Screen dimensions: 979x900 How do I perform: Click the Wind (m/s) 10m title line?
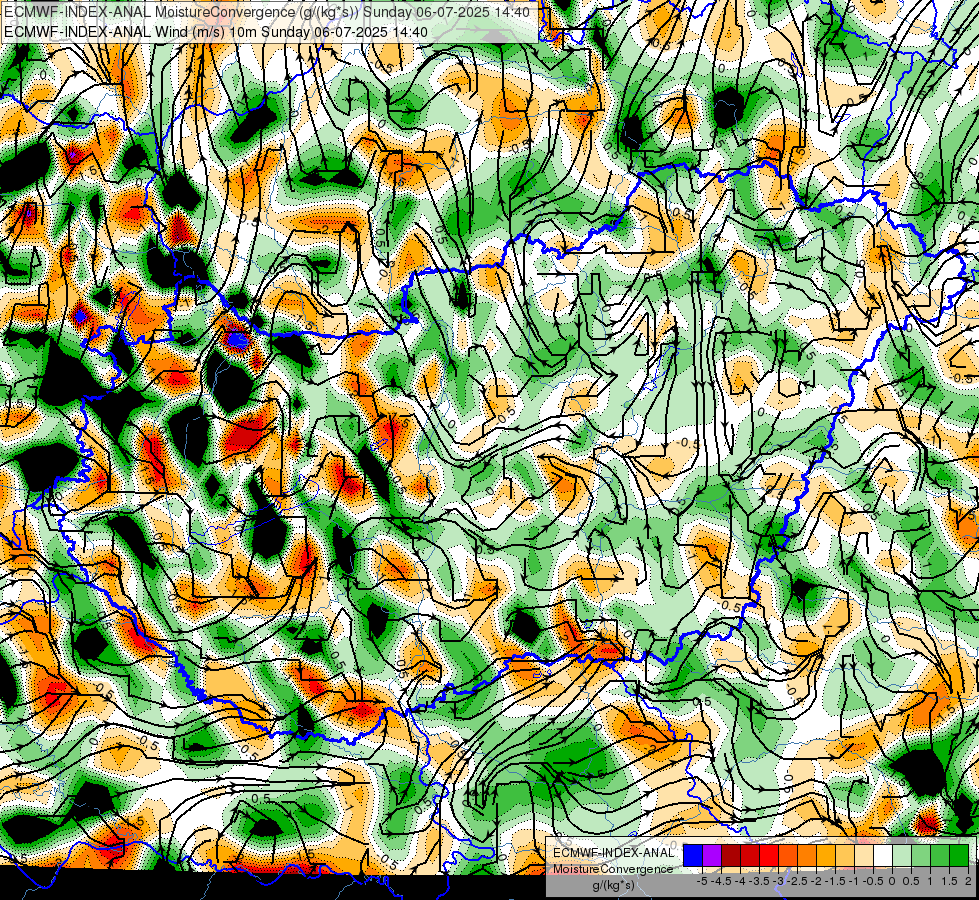pyautogui.click(x=215, y=32)
